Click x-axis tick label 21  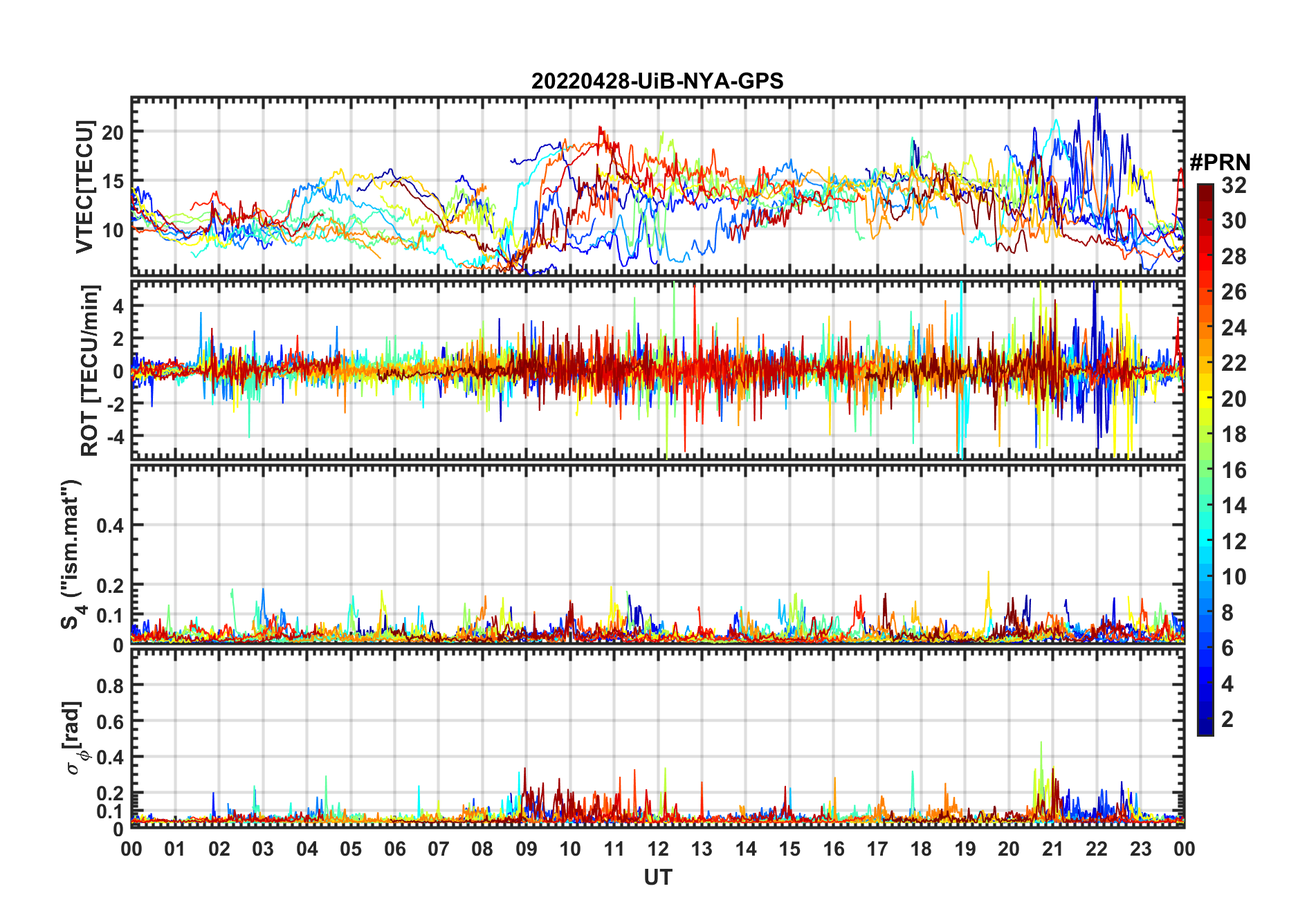point(1052,849)
